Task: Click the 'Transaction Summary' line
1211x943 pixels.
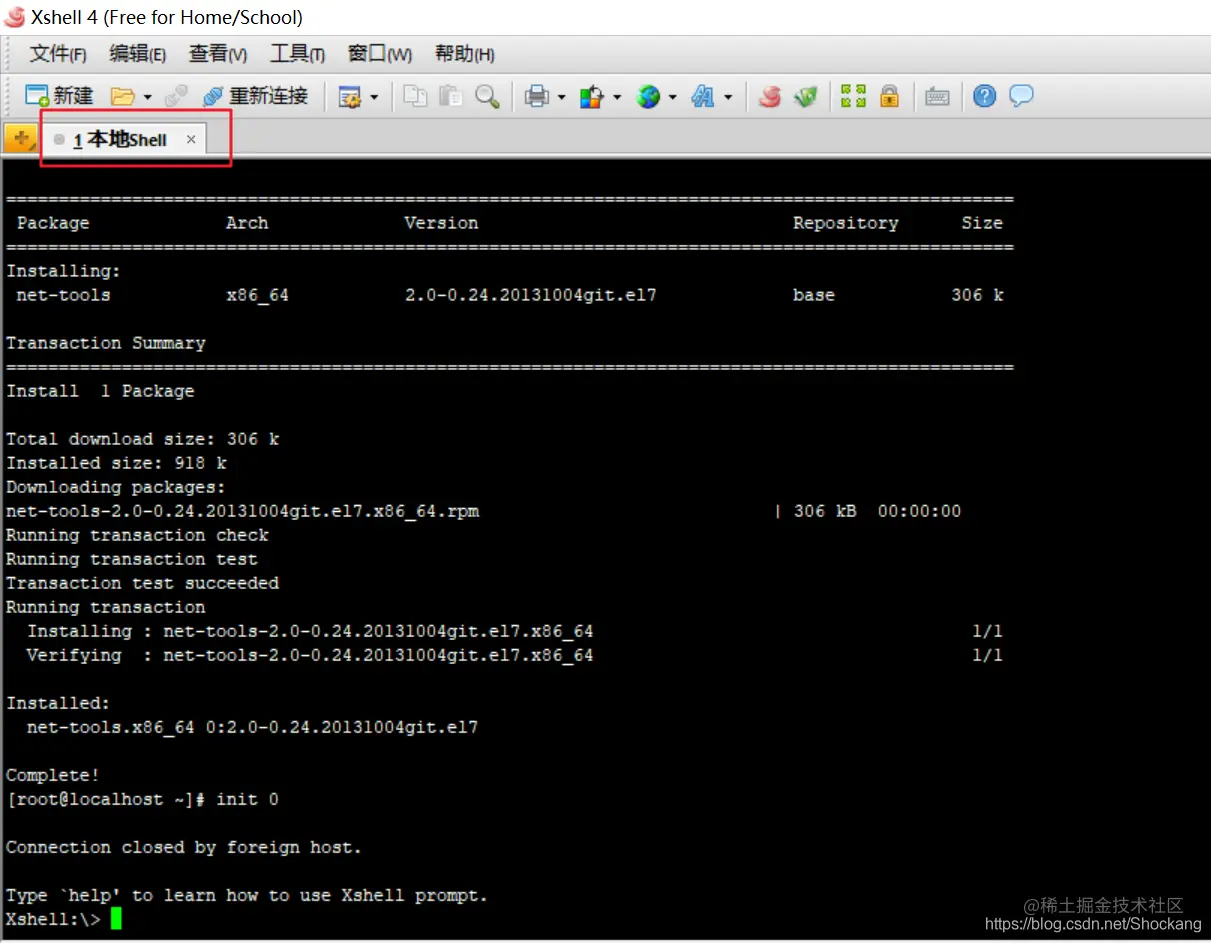Action: click(x=106, y=343)
